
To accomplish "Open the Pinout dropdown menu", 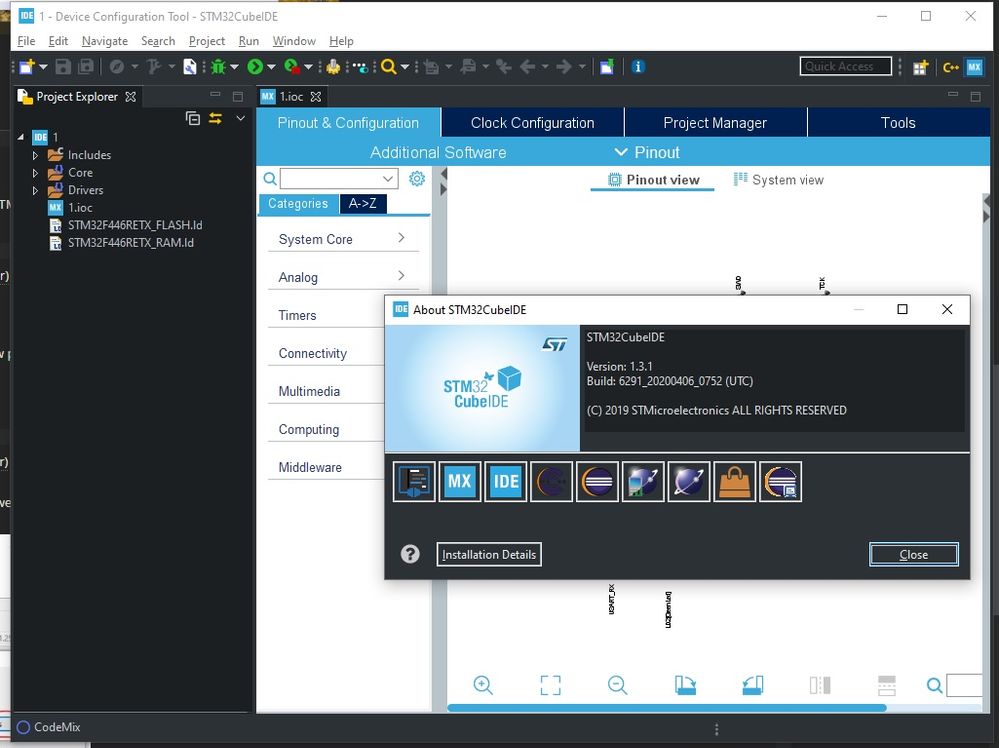I will coord(647,152).
